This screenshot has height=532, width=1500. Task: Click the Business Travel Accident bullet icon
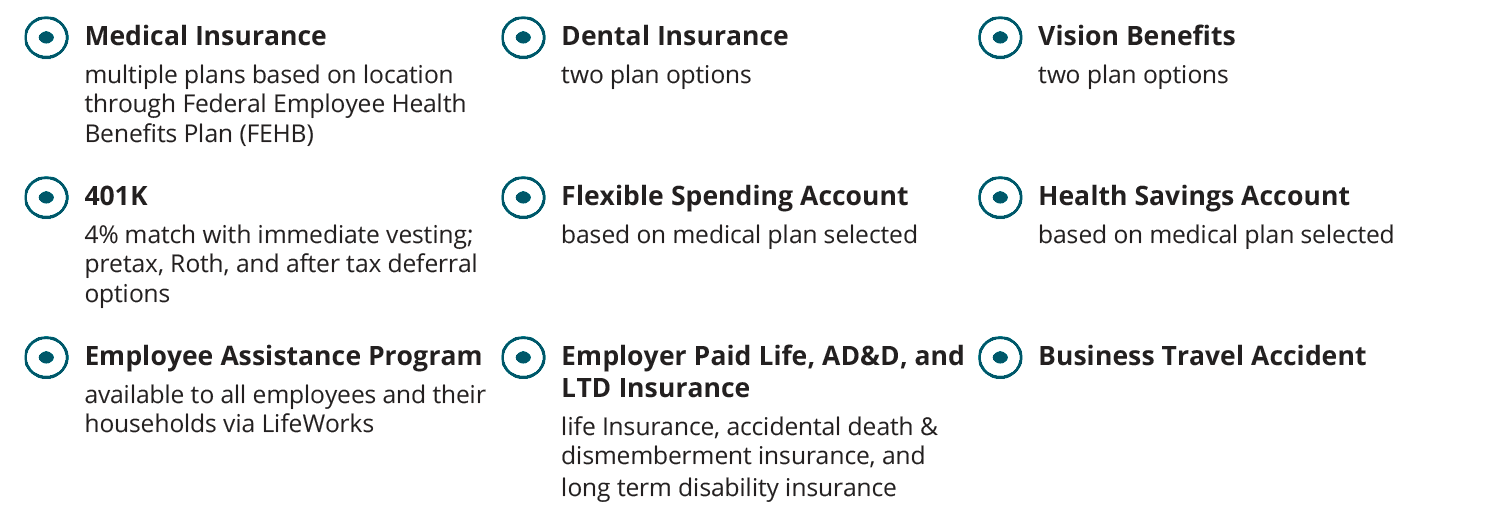pos(999,357)
